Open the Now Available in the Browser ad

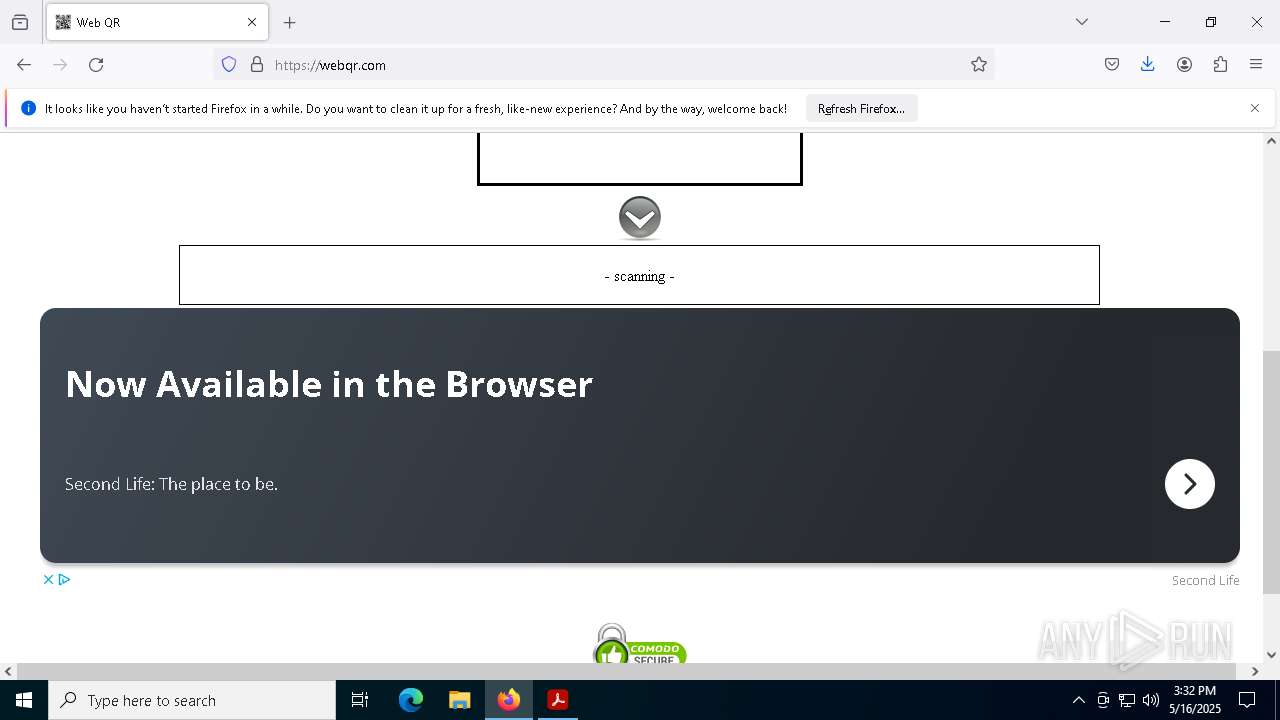[x=329, y=384]
